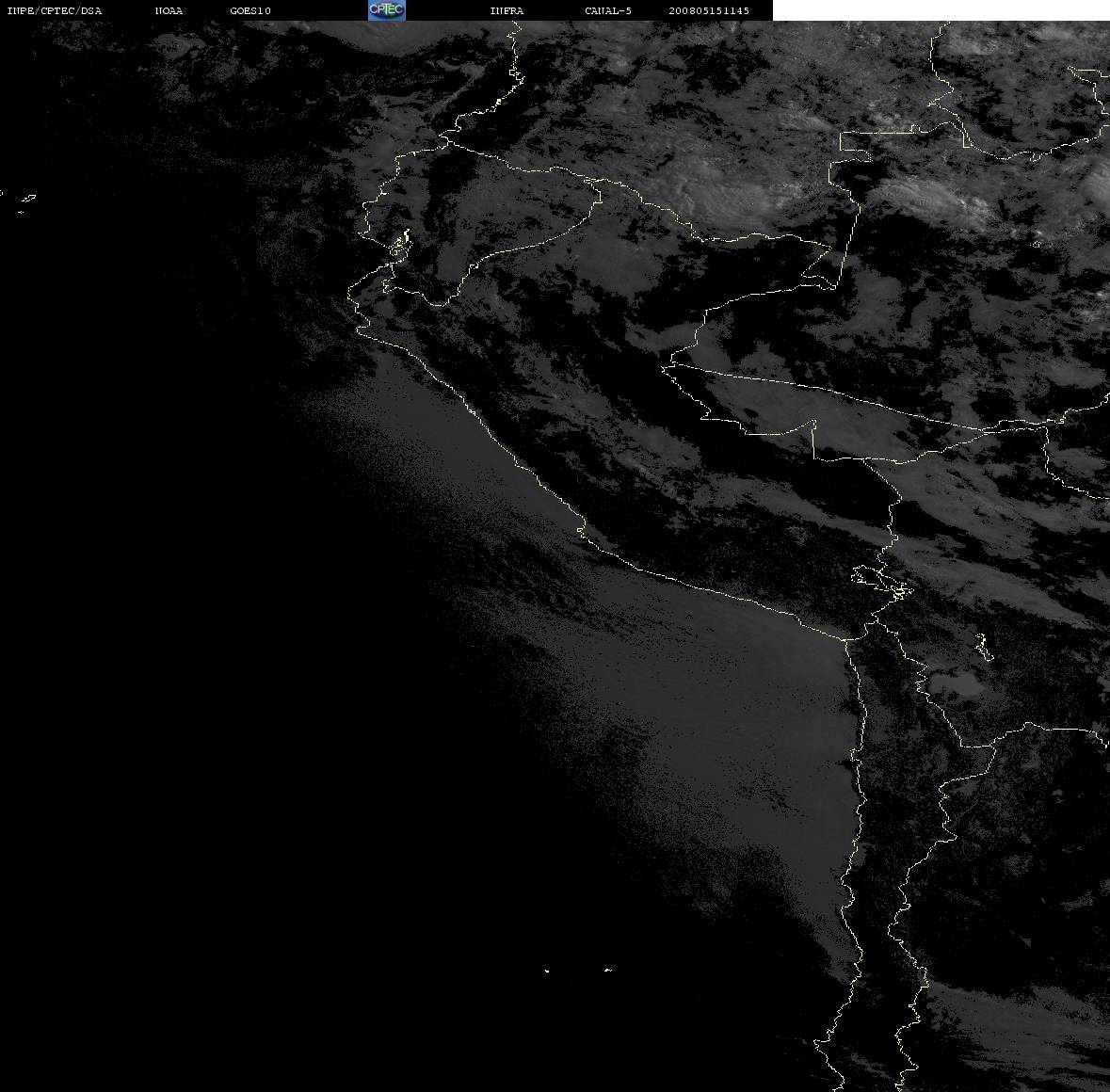Select the CANAL-5 header text
This screenshot has width=1110, height=1092.
point(607,10)
